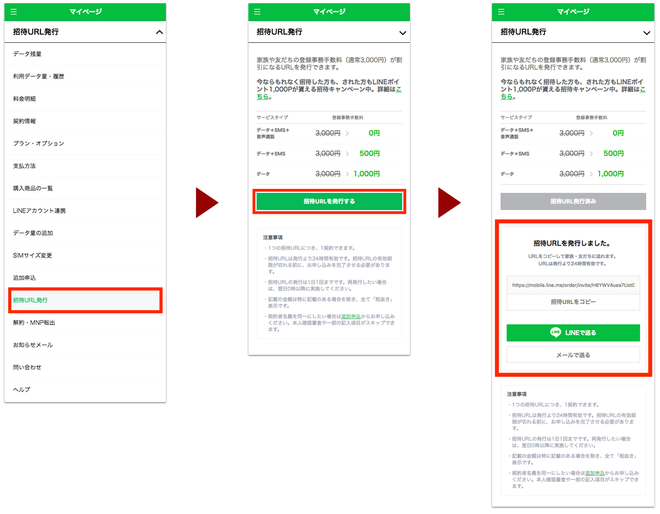Viewport: 660px width, 514px height.
Task: Click 注意事項 heading below the green 招待URLを発行する button
Action: 273,237
